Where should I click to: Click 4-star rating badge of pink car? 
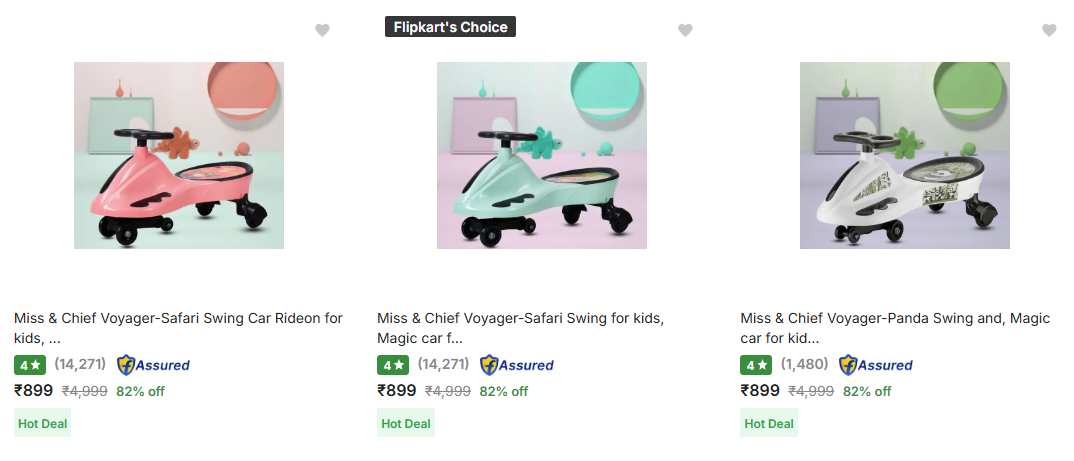click(x=30, y=365)
